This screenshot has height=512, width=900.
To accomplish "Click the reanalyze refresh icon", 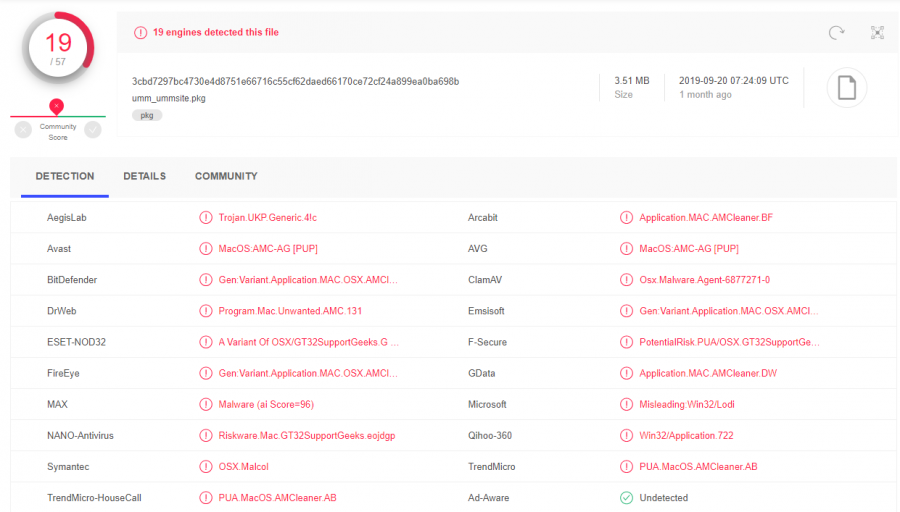I will pyautogui.click(x=836, y=33).
